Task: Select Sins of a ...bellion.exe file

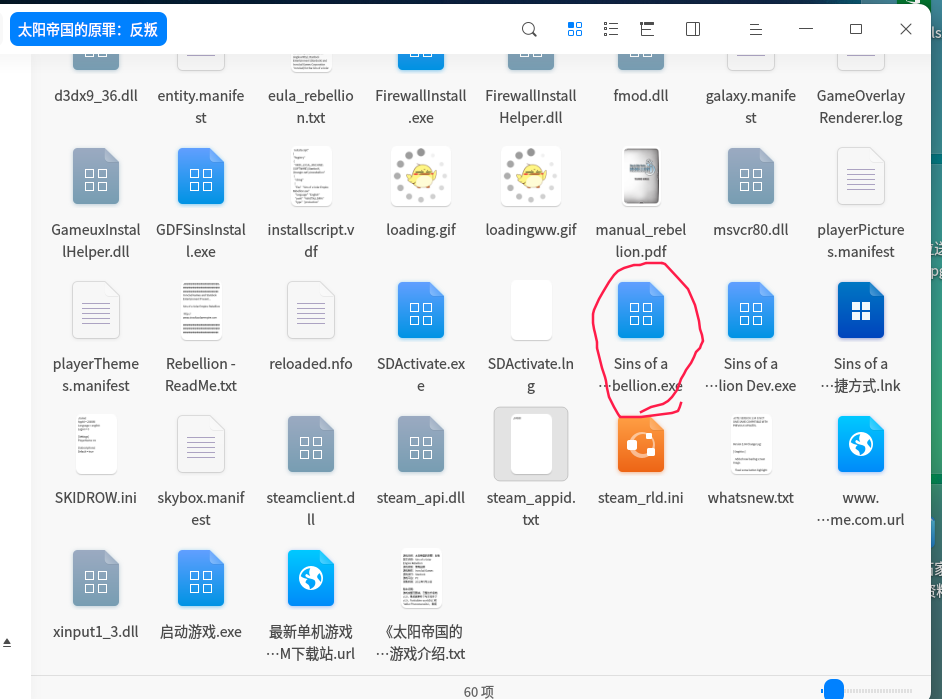Action: click(x=640, y=310)
